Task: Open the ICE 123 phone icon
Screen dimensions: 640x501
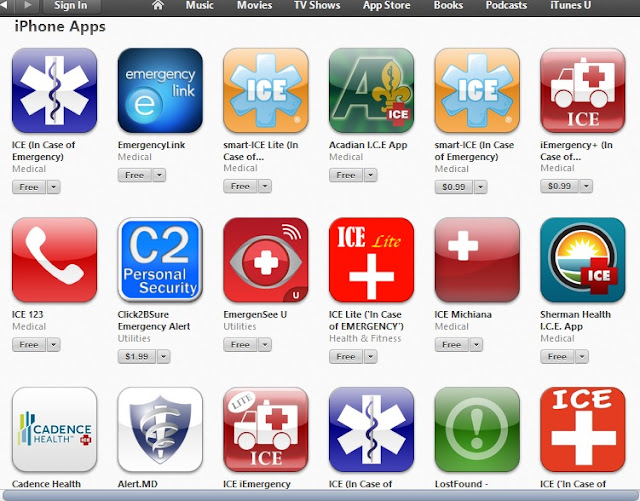Action: pyautogui.click(x=54, y=260)
